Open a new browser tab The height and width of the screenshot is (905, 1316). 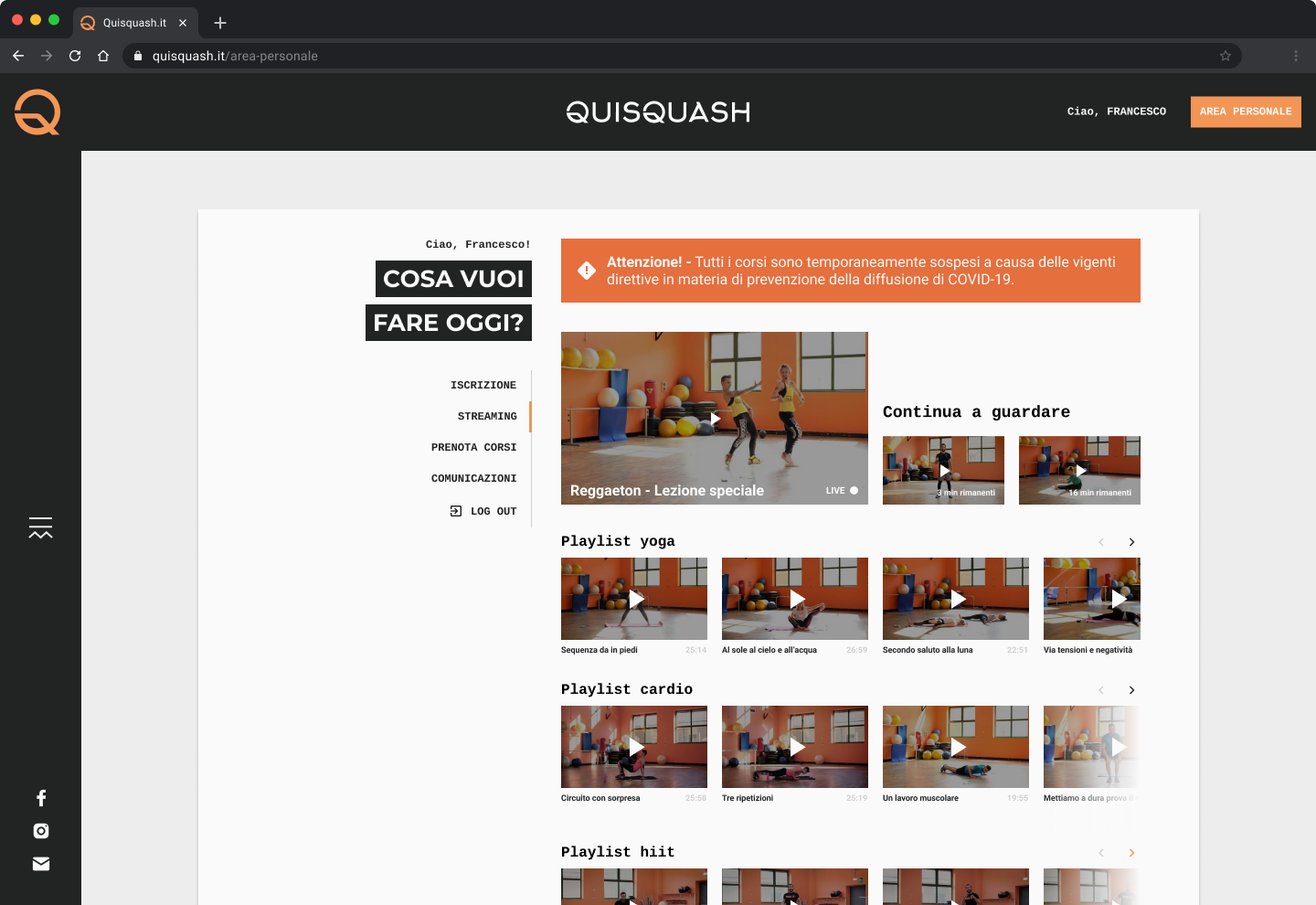(x=220, y=23)
